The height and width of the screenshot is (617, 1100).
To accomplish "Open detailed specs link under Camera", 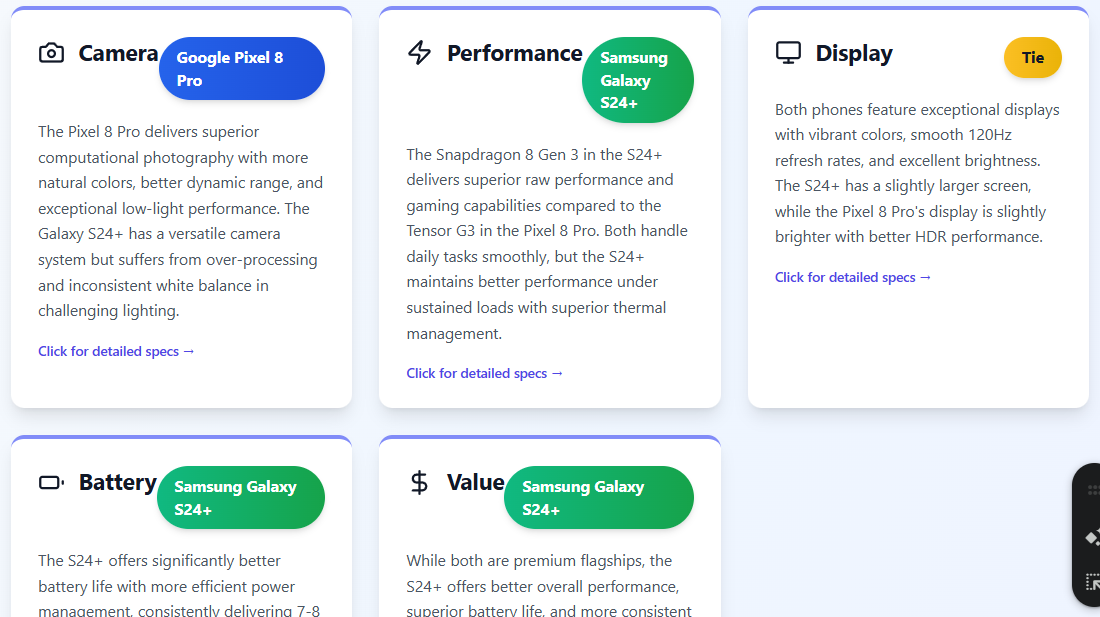I will [x=116, y=351].
